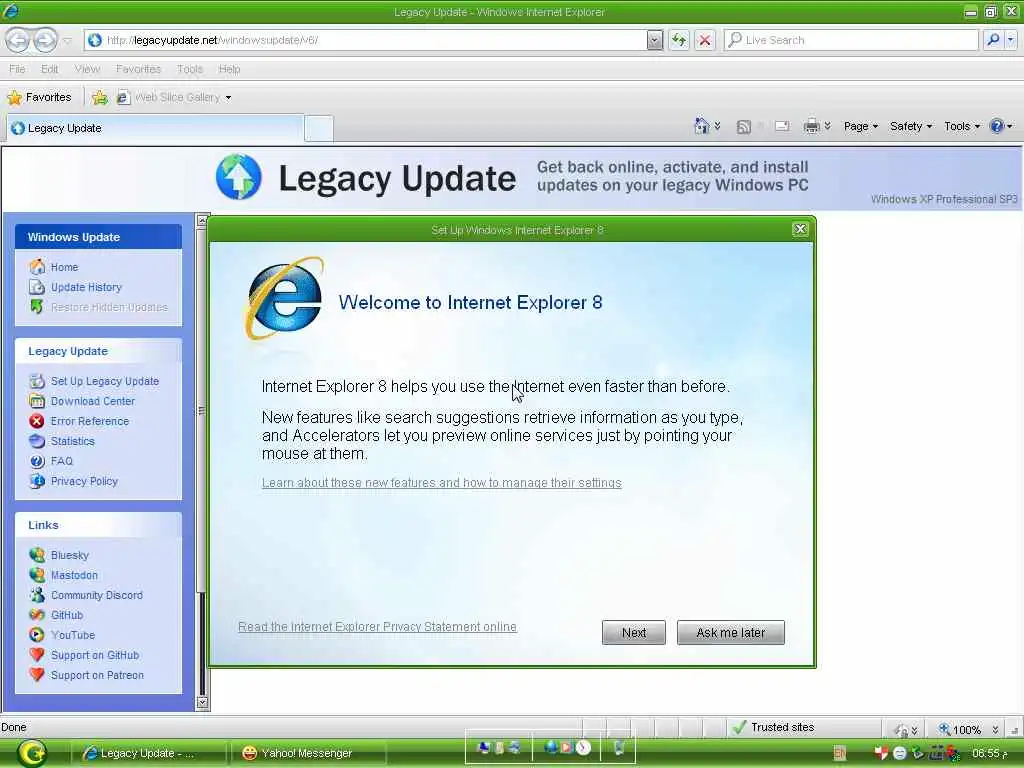Open Learn about these new features link
Screen dimensions: 1024x768
(x=441, y=483)
